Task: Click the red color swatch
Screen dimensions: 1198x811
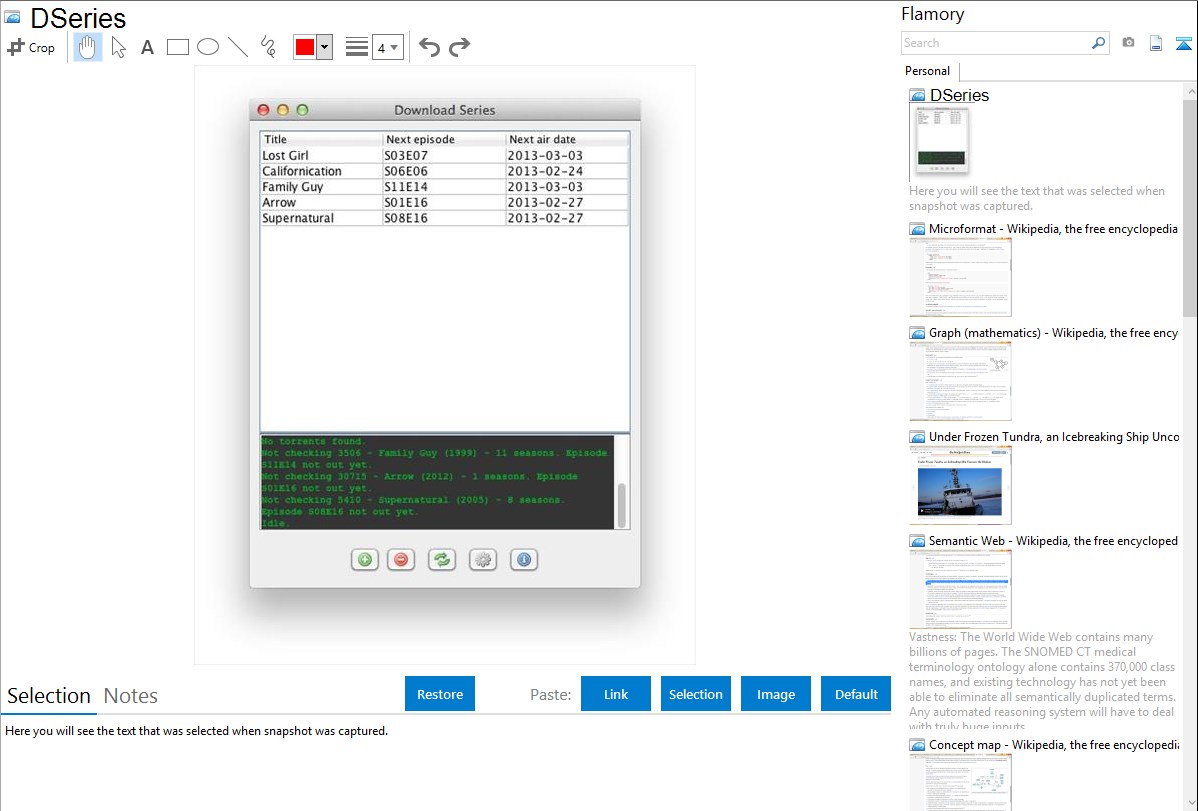Action: click(305, 47)
